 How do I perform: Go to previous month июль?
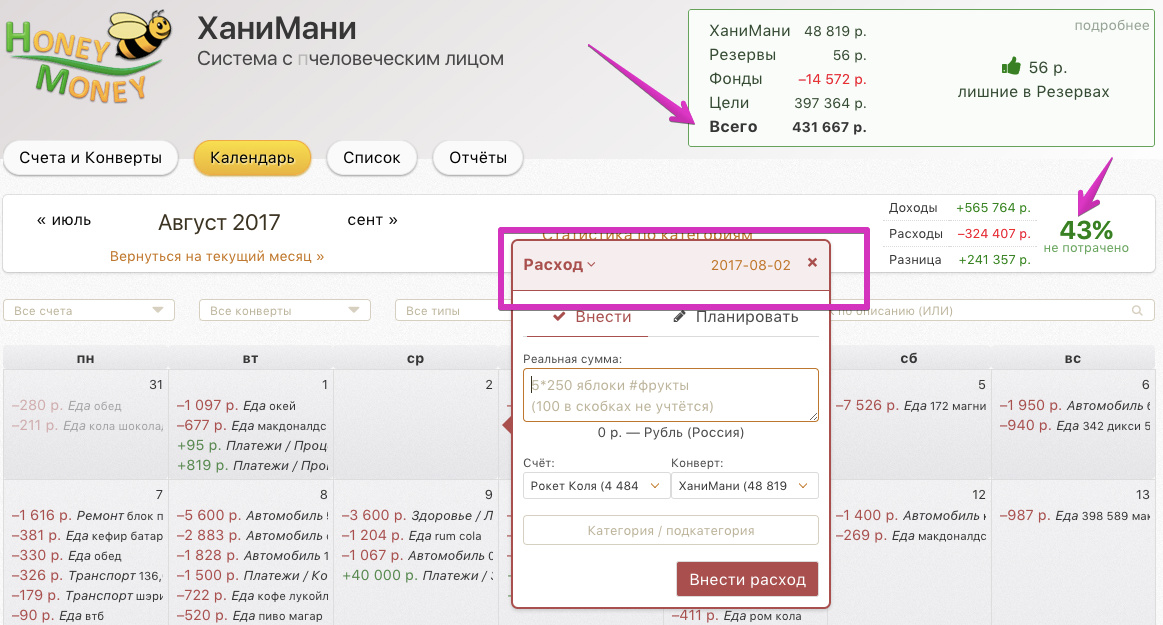click(x=64, y=220)
